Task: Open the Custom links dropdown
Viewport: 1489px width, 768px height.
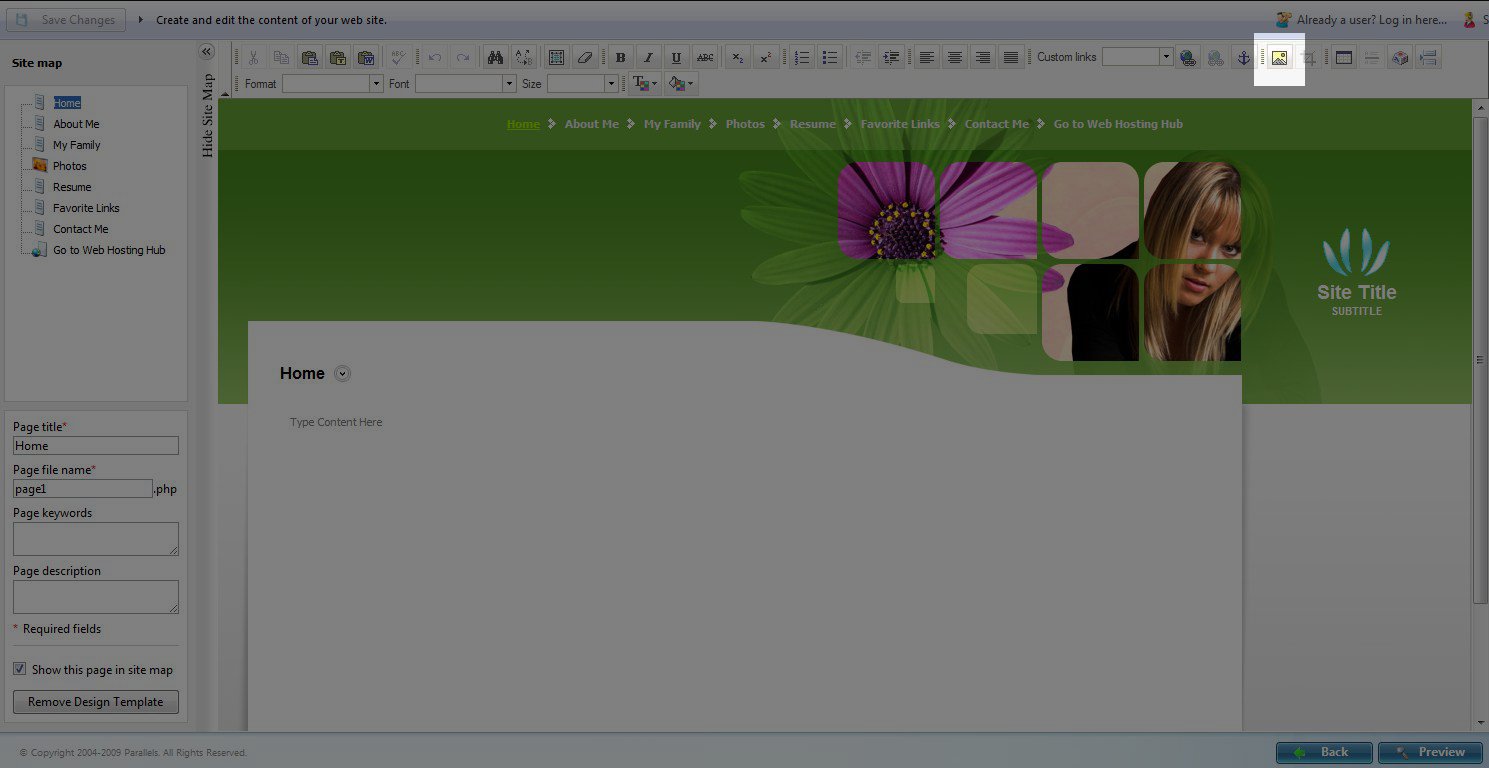Action: pyautogui.click(x=1166, y=58)
